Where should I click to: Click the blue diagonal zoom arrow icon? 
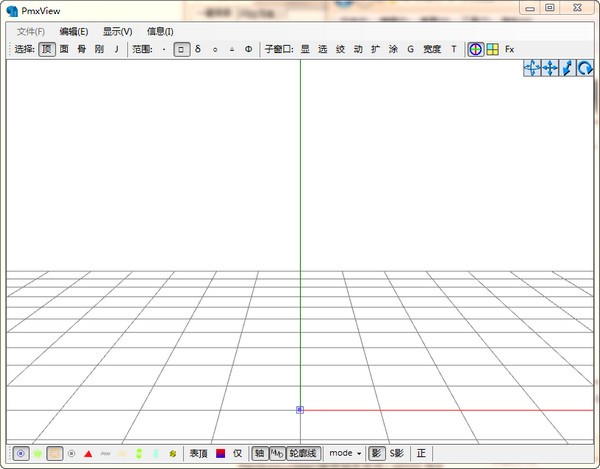(x=567, y=68)
